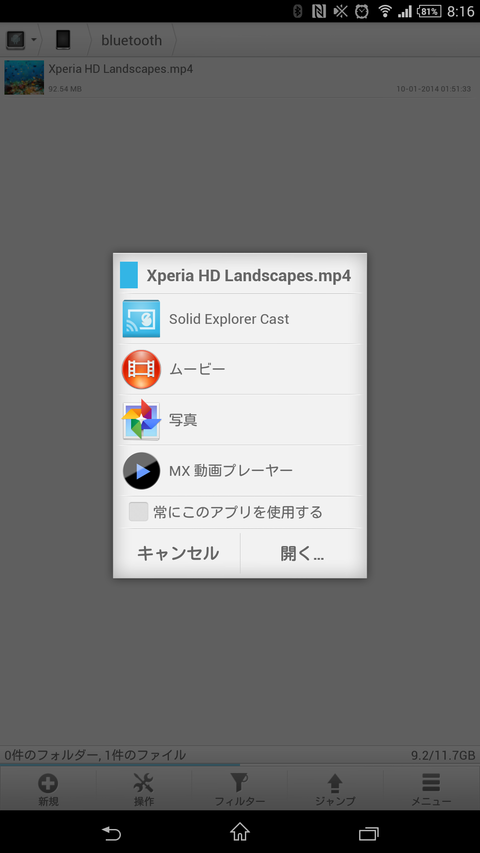Tap the Bluetooth status bar icon

(x=297, y=11)
